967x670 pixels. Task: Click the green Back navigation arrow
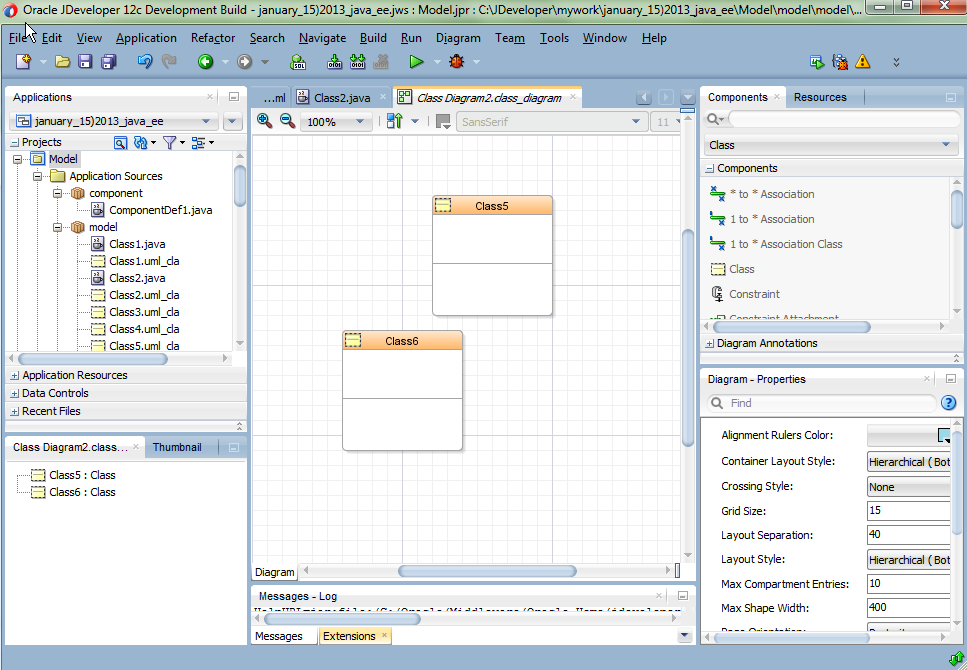tap(205, 61)
